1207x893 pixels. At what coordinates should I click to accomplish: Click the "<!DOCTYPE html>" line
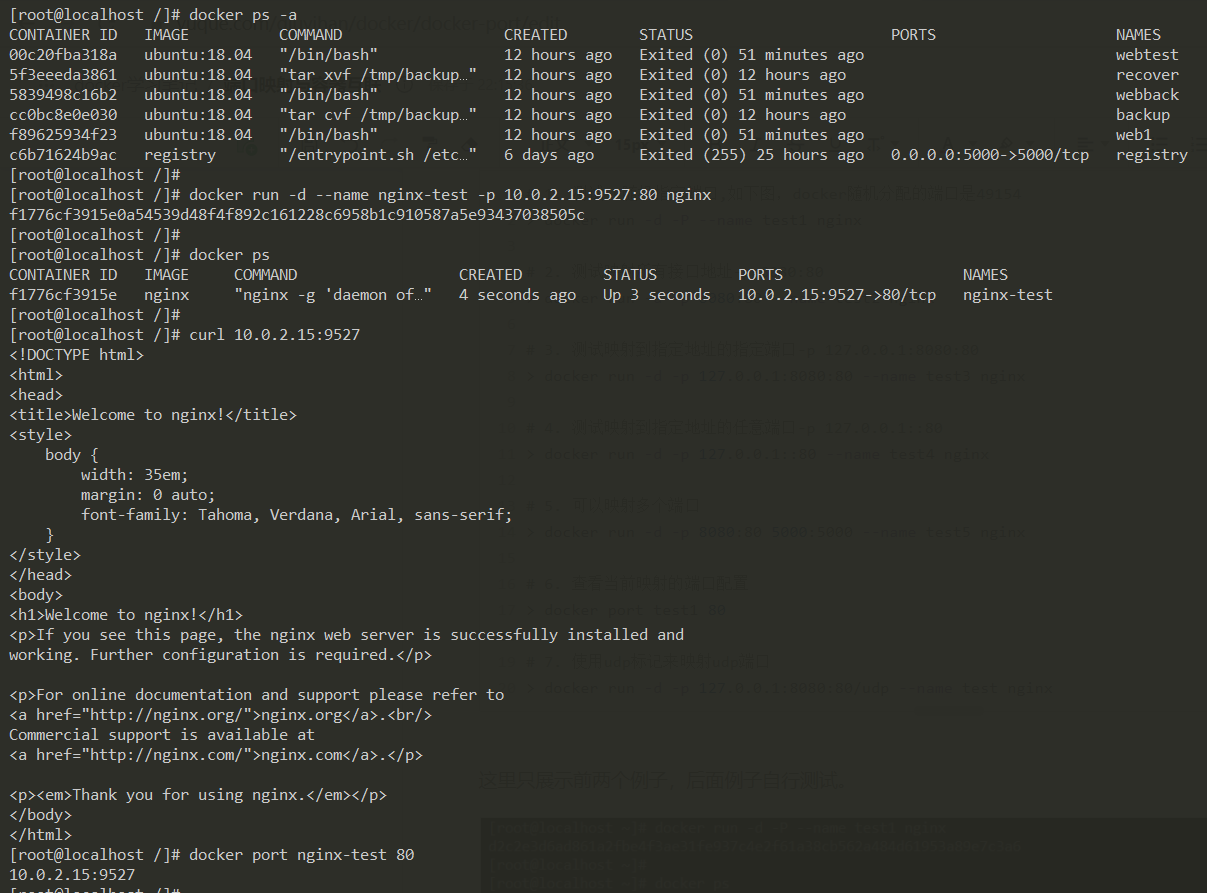76,355
